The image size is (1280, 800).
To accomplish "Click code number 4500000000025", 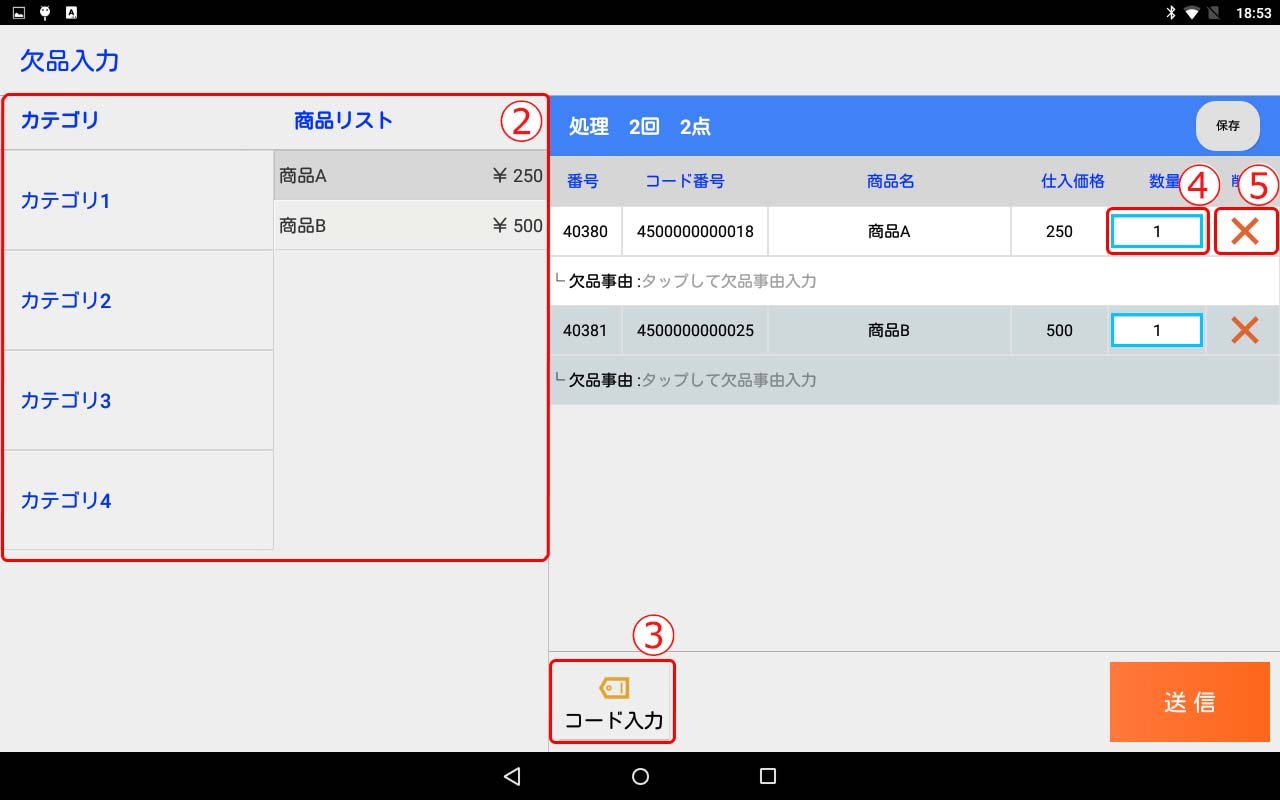I will [x=695, y=330].
